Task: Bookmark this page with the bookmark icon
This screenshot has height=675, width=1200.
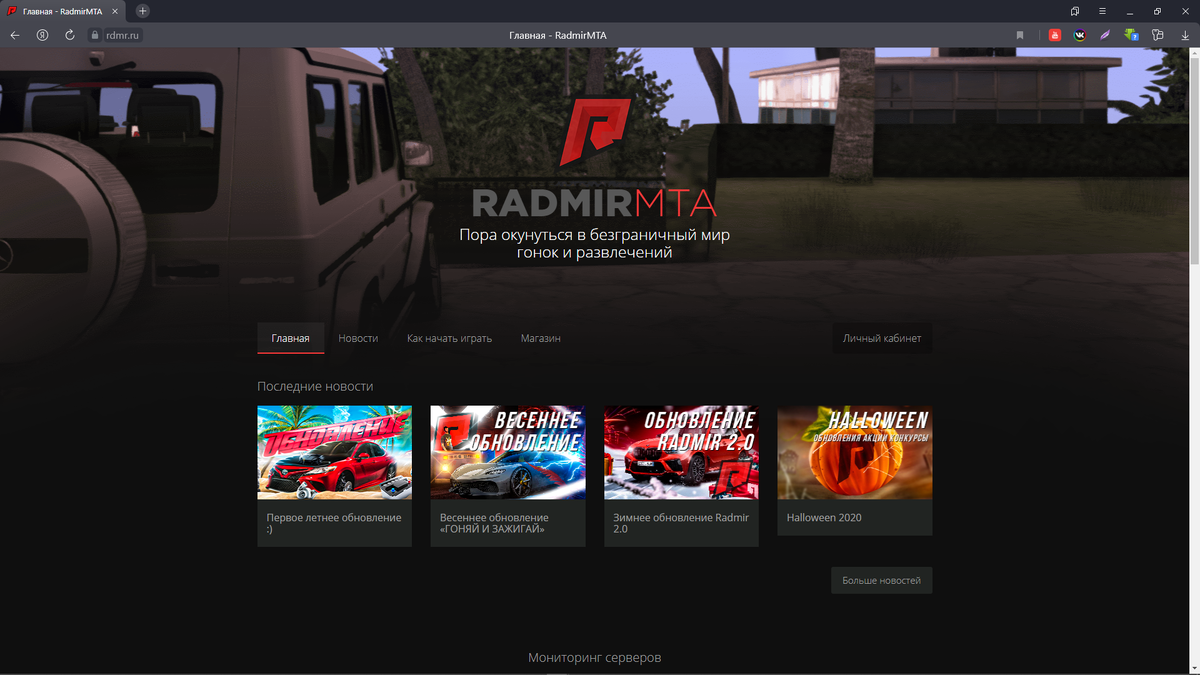Action: click(x=1020, y=35)
